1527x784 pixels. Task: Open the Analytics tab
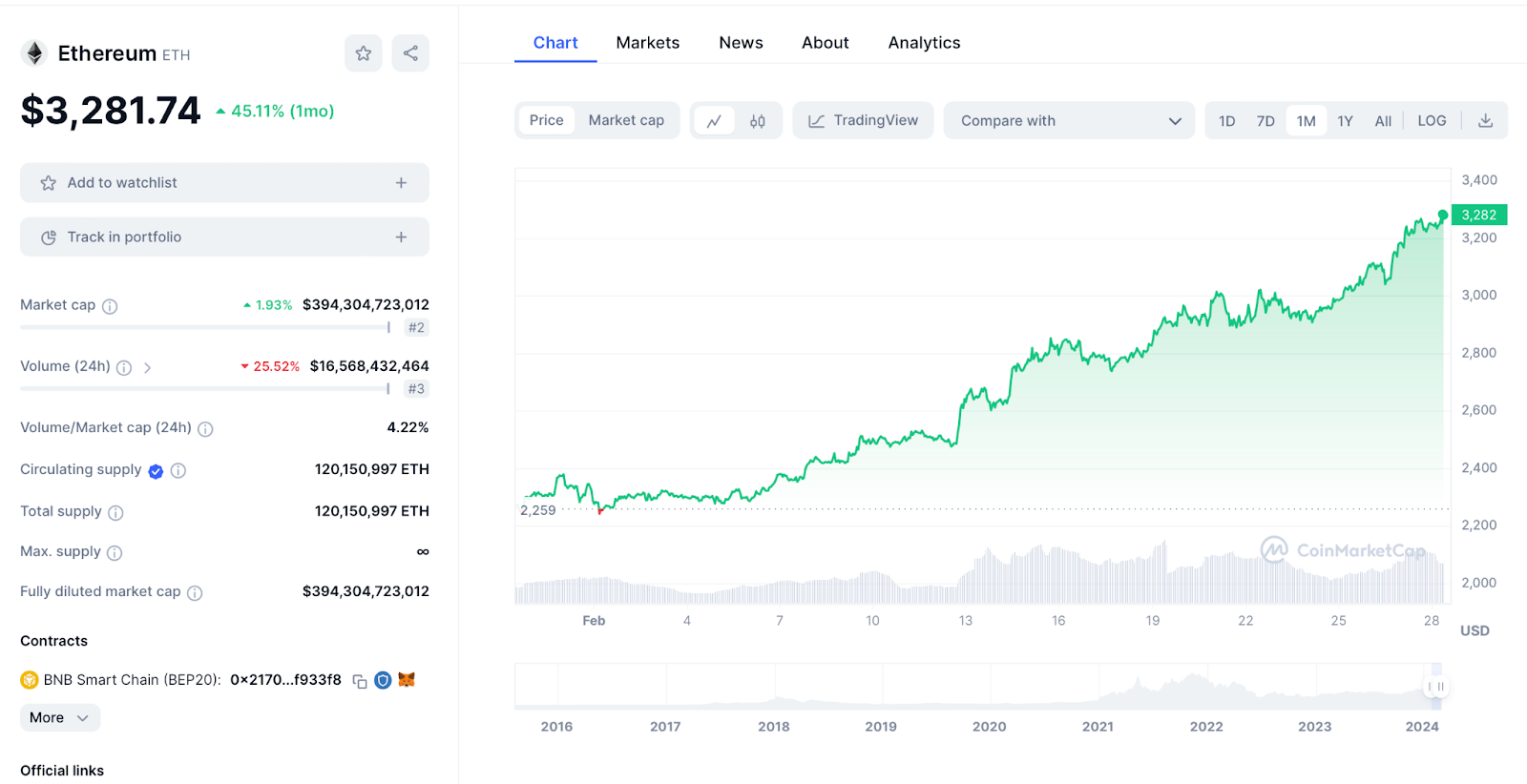[924, 43]
